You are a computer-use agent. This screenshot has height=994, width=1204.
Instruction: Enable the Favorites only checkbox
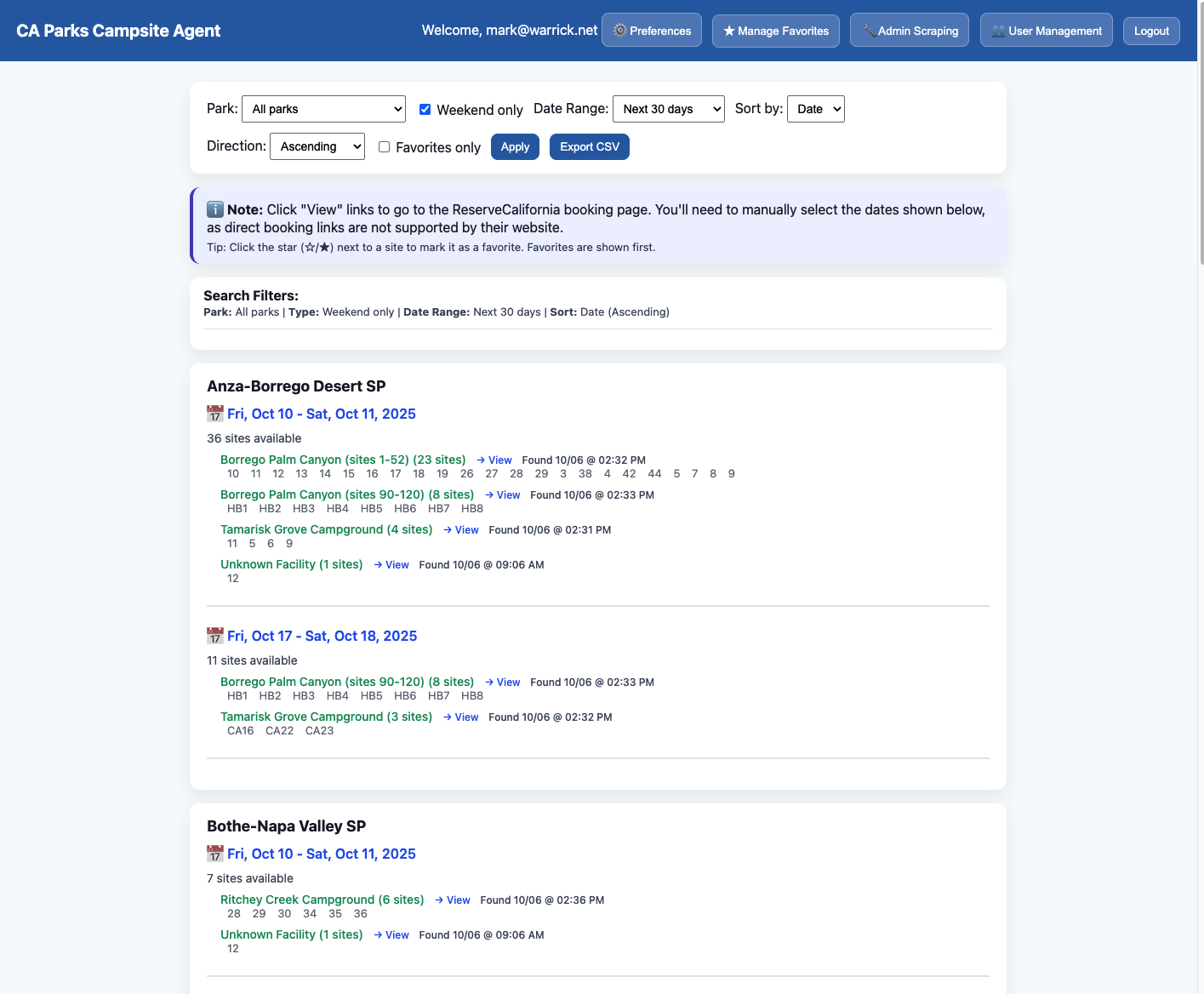coord(385,146)
